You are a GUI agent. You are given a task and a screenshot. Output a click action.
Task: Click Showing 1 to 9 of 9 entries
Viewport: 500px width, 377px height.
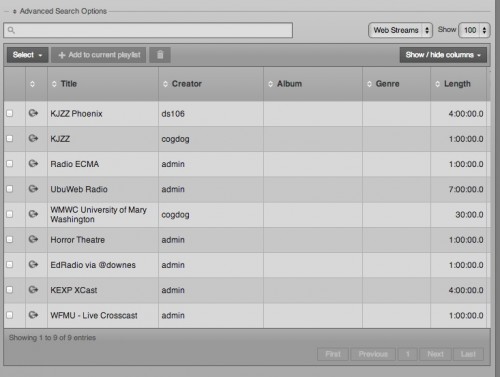(52, 338)
